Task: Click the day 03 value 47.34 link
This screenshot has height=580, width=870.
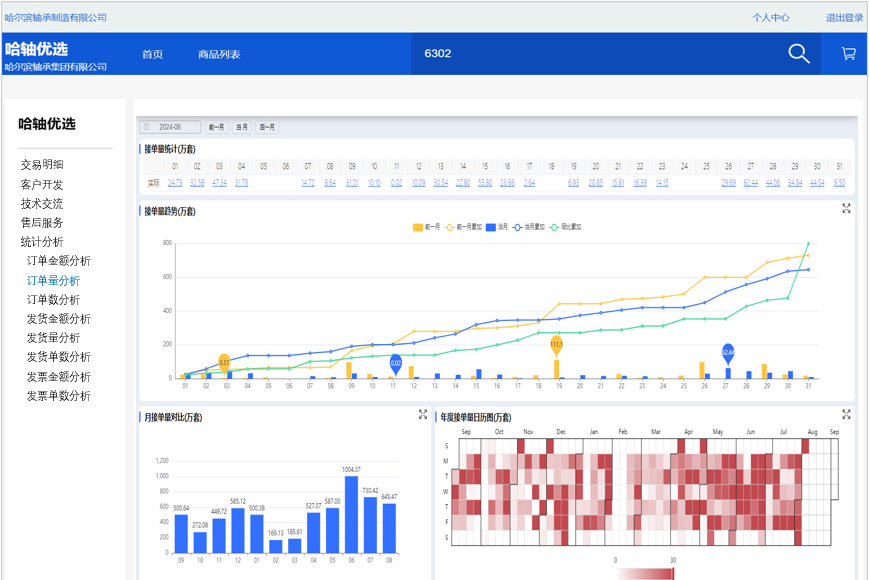Action: click(220, 183)
